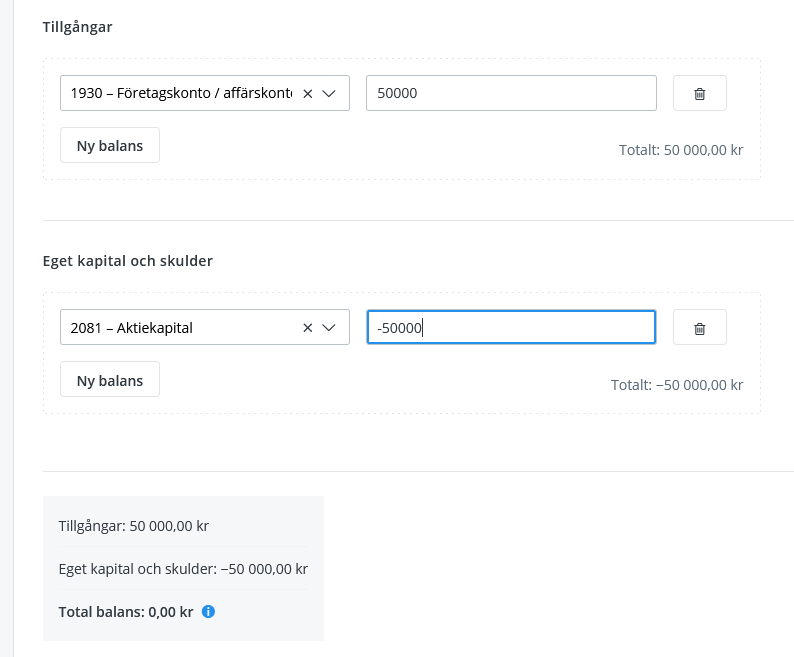Viewport: 794px width, 657px height.
Task: Open the 1930 – Företagskonto account combo box
Action: [180, 93]
